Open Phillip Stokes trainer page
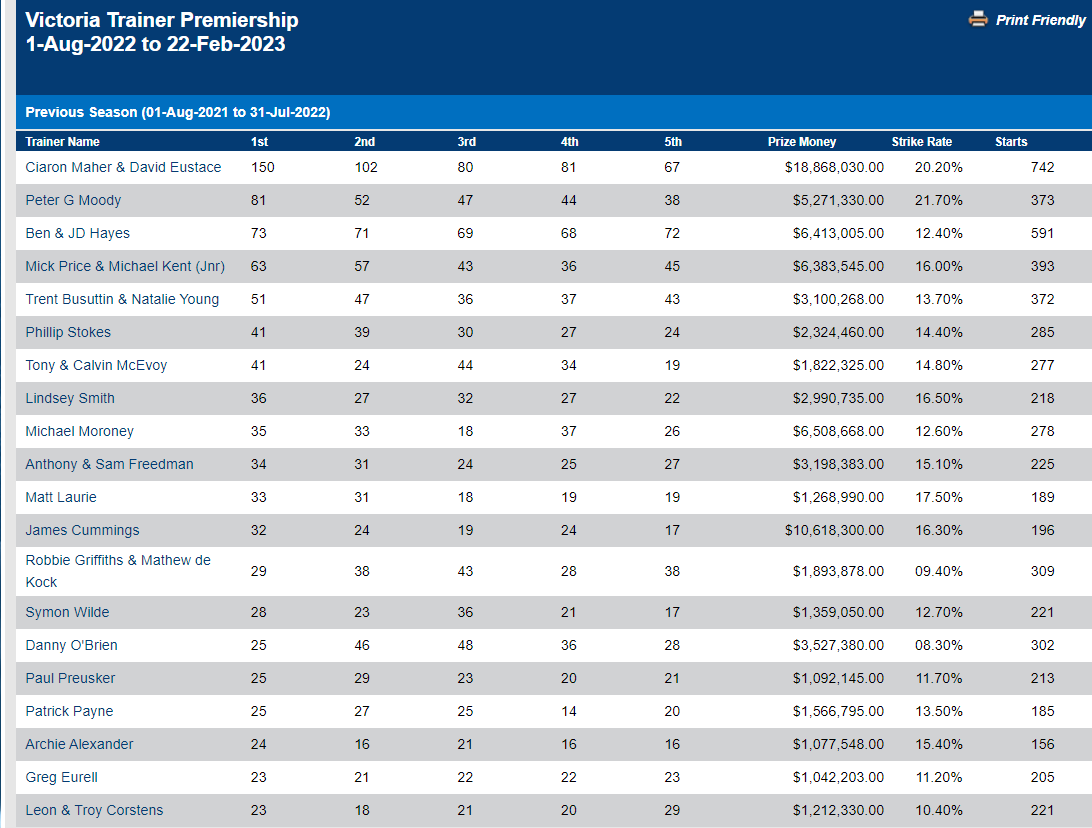Viewport: 1092px width, 828px height. coord(68,332)
